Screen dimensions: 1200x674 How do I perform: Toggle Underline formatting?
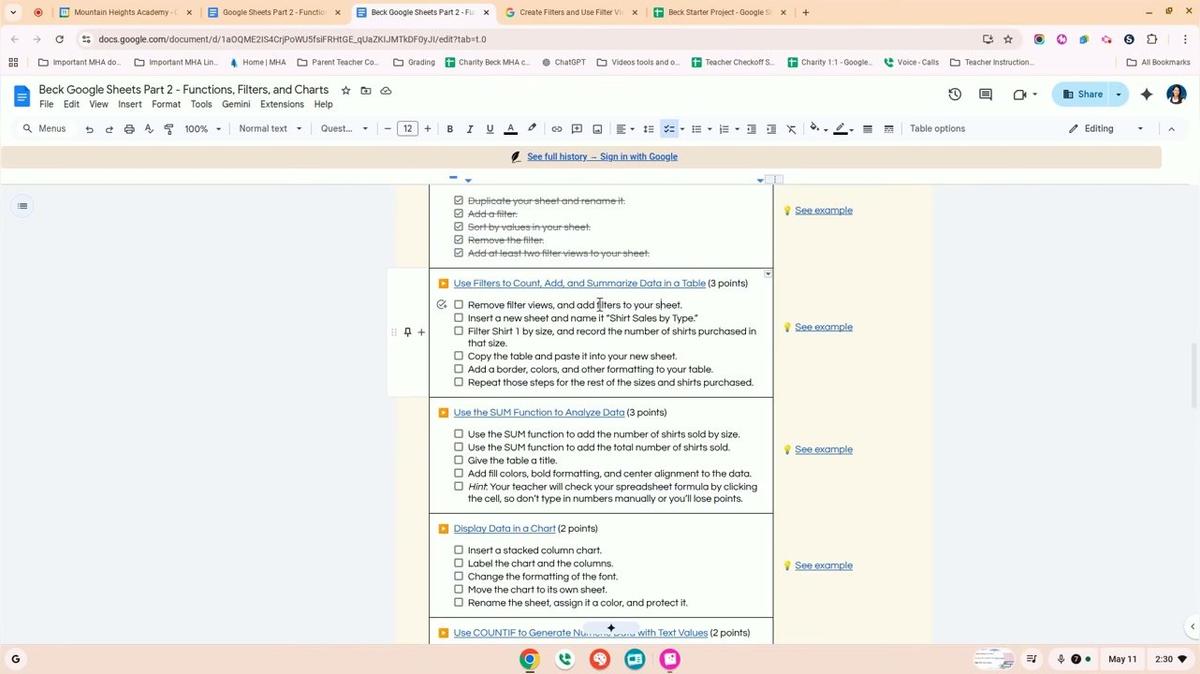pyautogui.click(x=490, y=129)
